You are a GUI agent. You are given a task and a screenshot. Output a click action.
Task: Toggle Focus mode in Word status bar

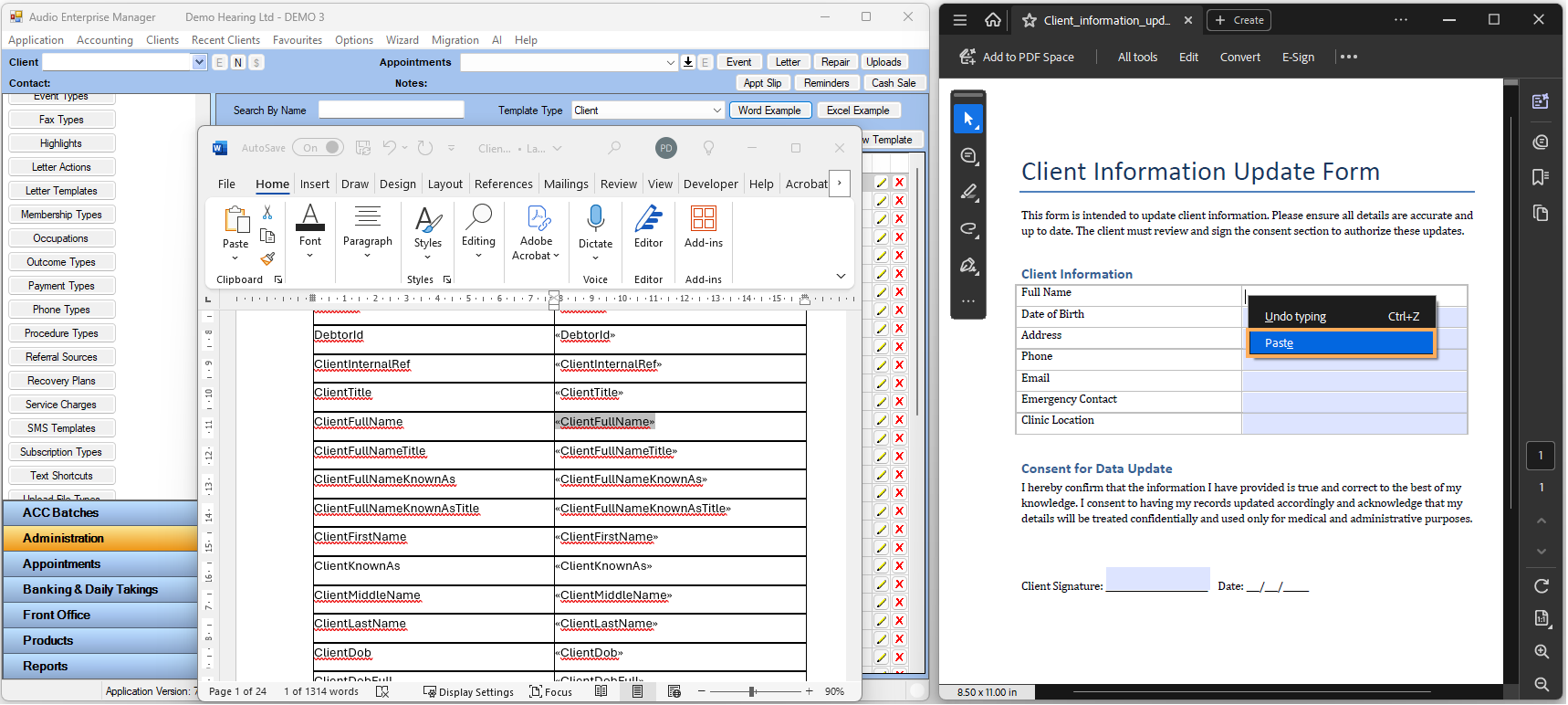click(551, 692)
